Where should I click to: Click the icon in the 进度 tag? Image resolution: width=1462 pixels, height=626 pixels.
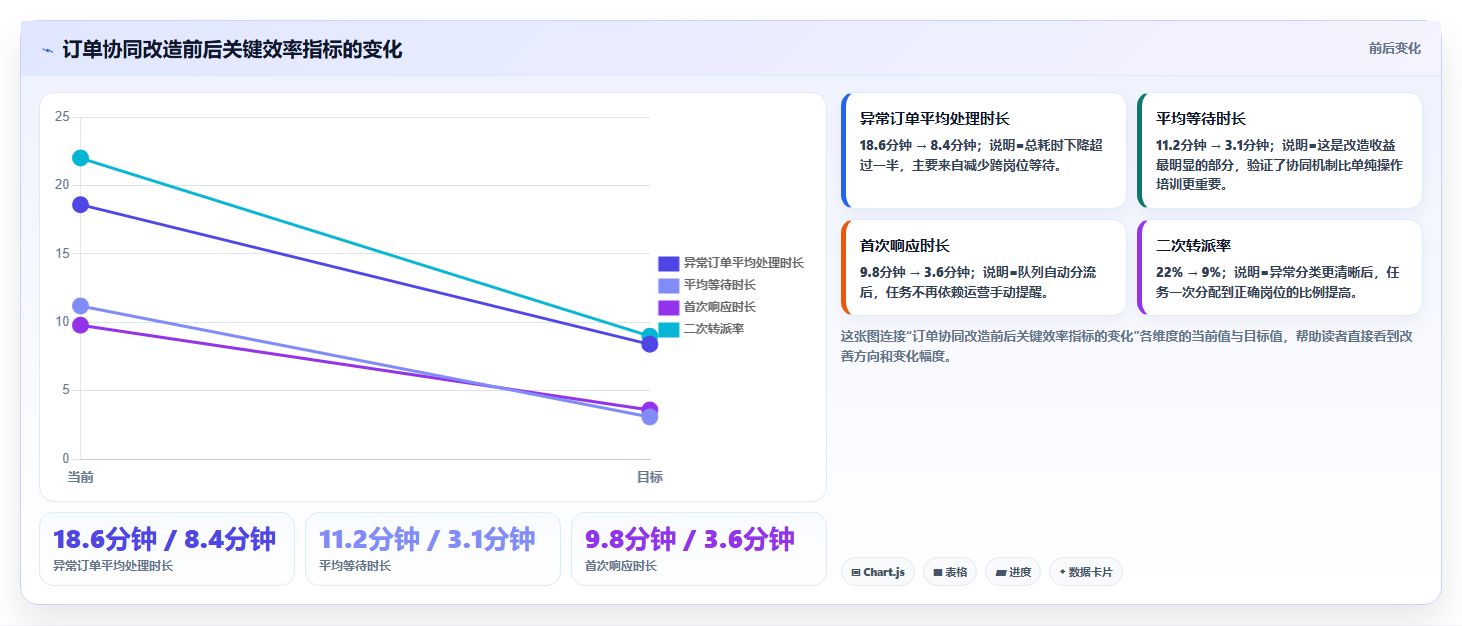(x=1001, y=573)
